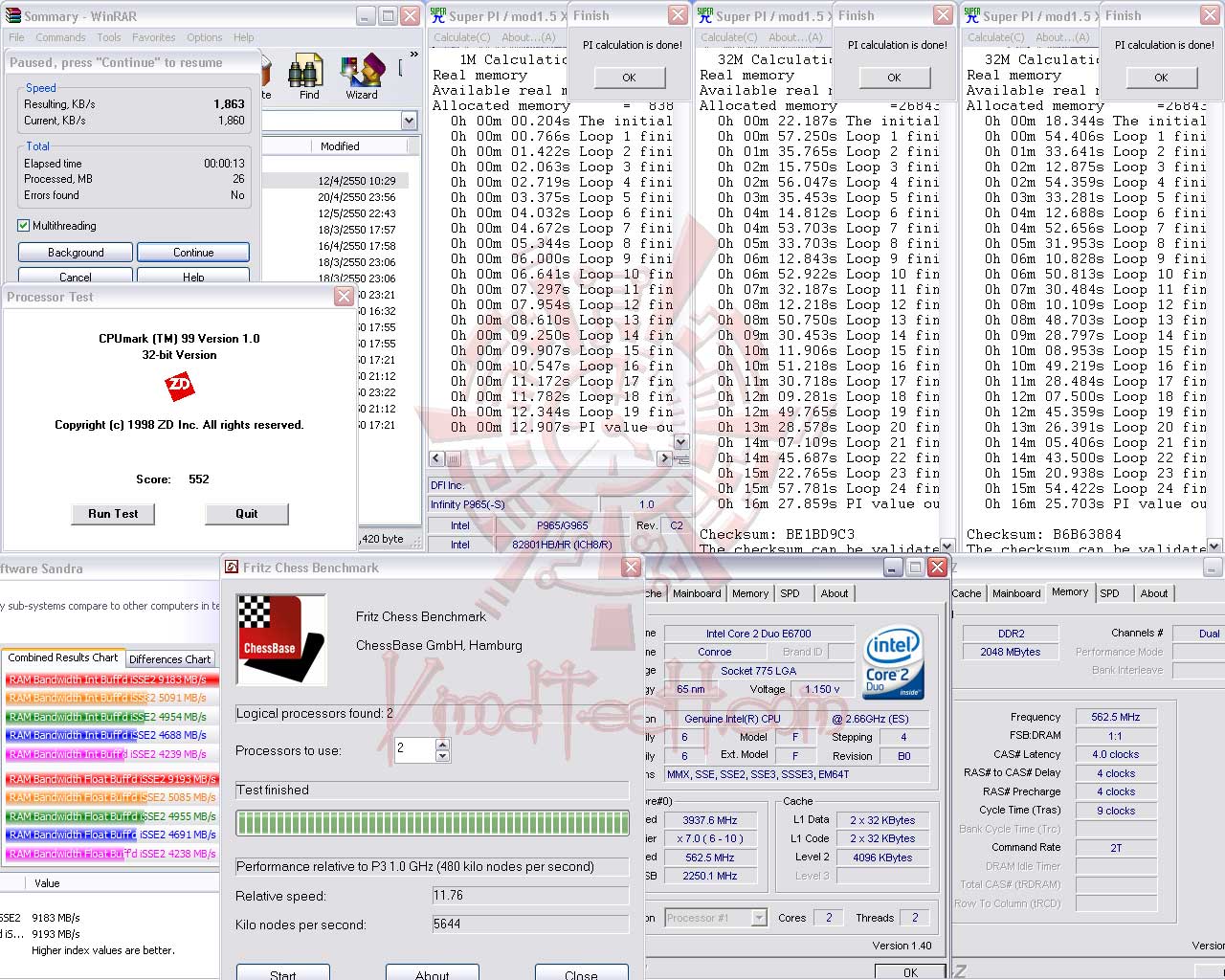
Task: Click OK button in CPU-Z window
Action: [910, 971]
